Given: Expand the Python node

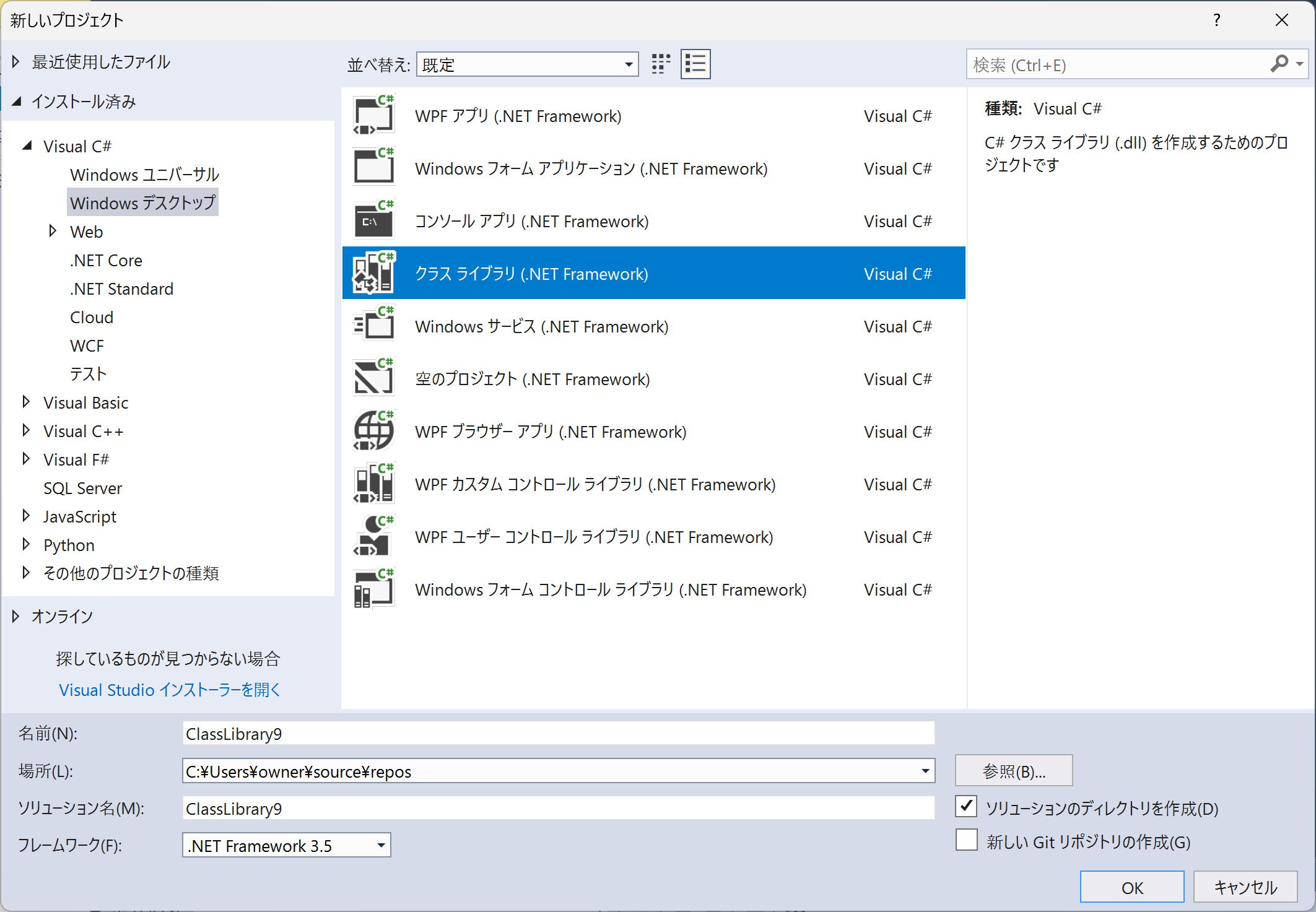Looking at the screenshot, I should (26, 544).
